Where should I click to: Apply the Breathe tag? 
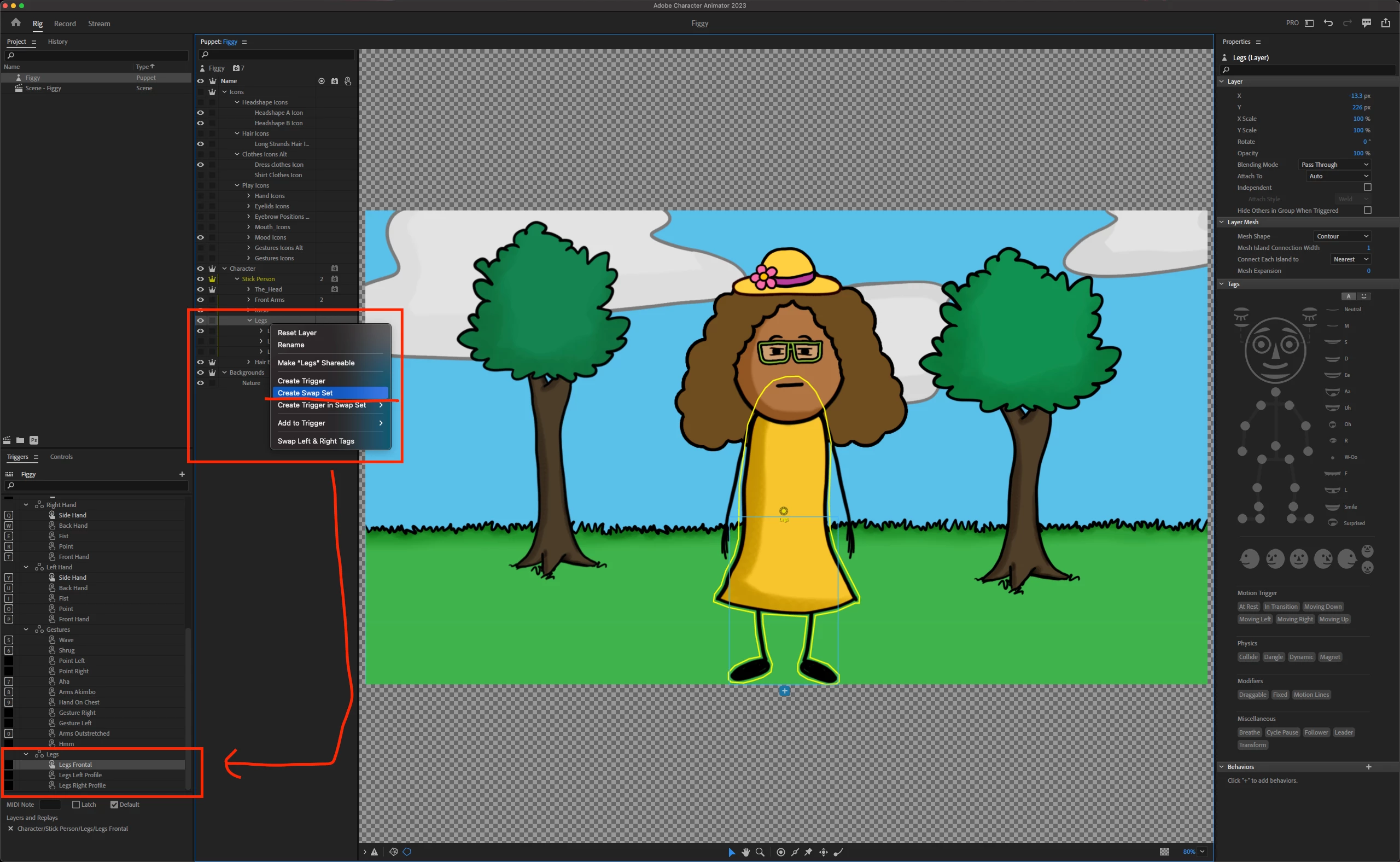pos(1249,732)
